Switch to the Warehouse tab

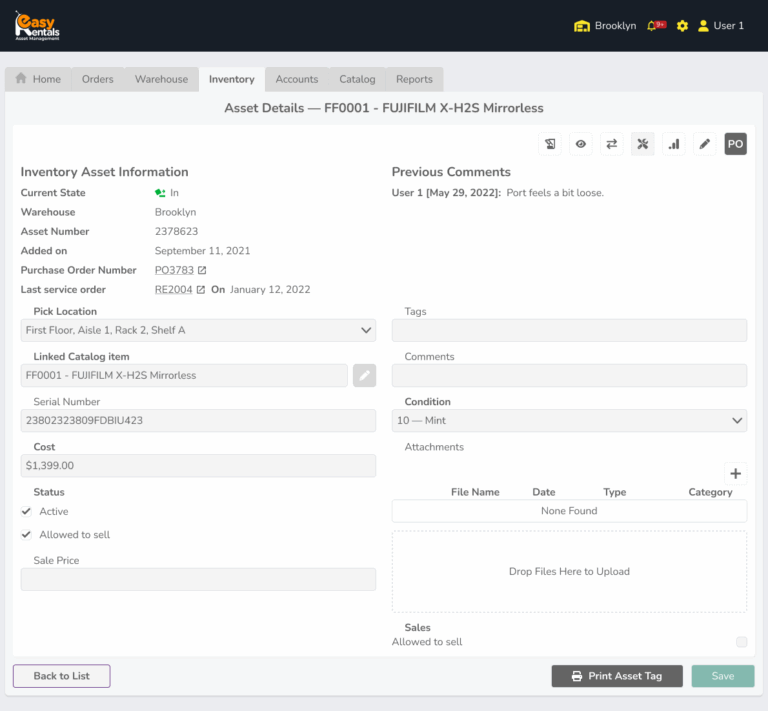tap(162, 79)
